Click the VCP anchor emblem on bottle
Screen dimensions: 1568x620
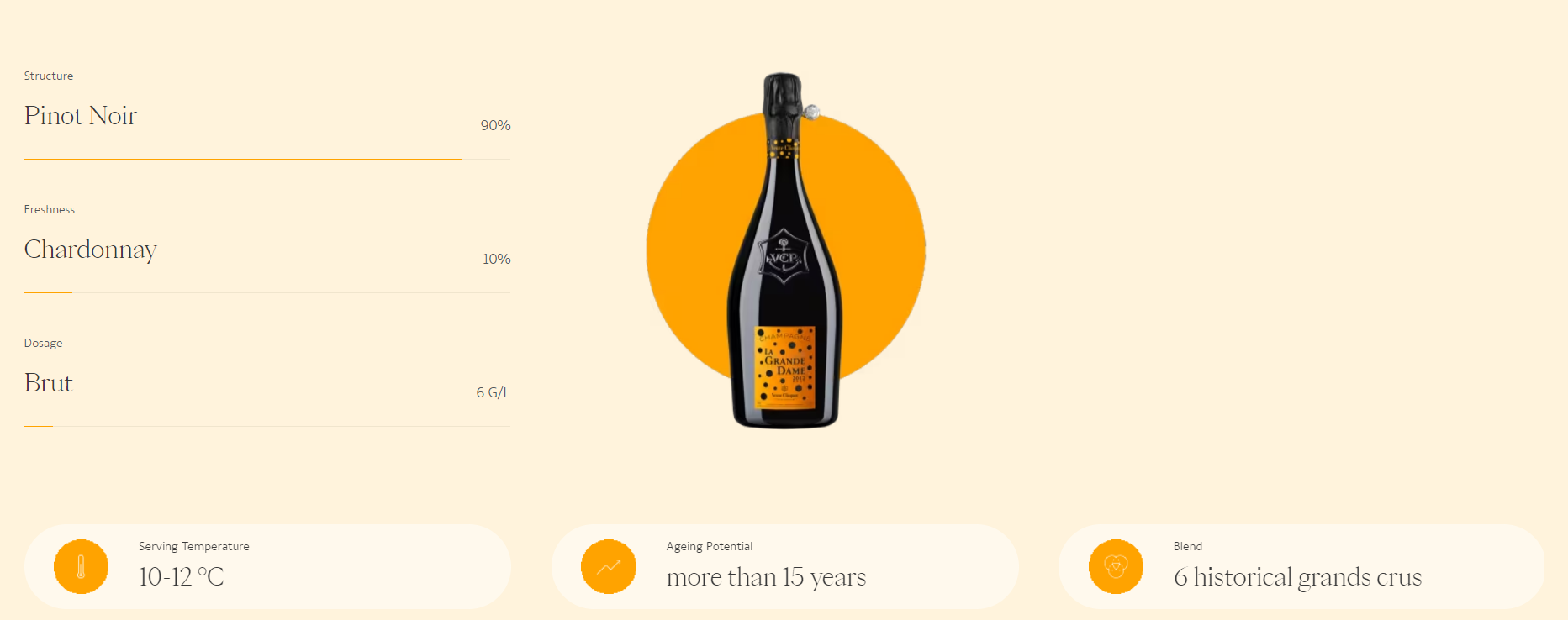(x=784, y=255)
